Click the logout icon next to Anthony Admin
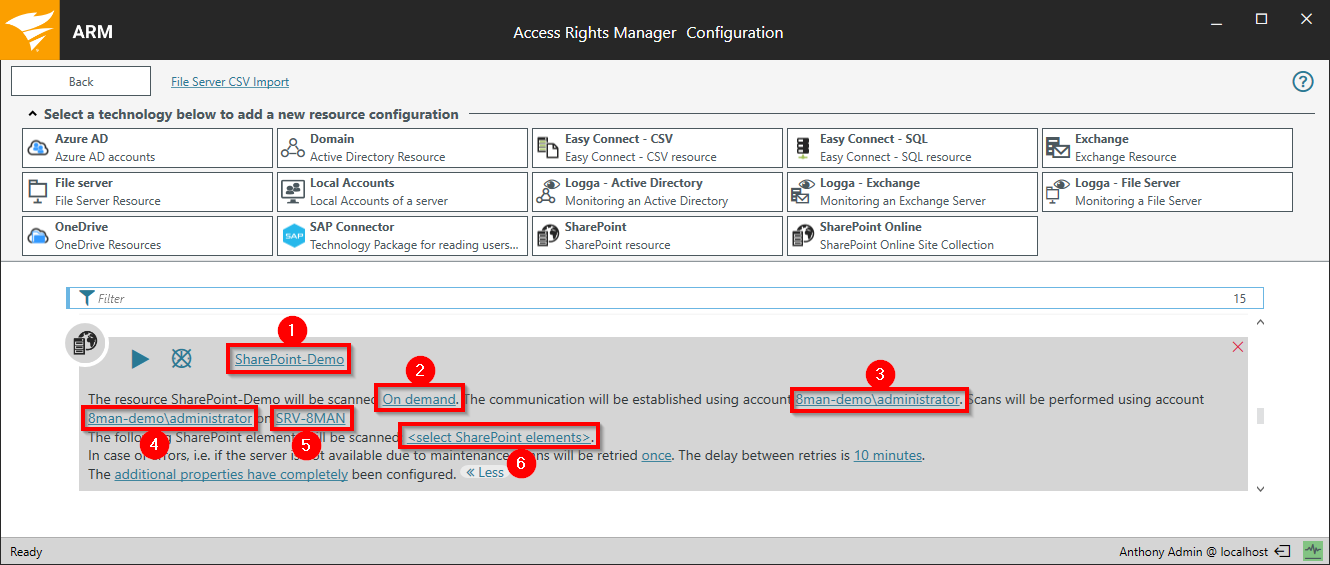The width and height of the screenshot is (1330, 565). 1283,551
